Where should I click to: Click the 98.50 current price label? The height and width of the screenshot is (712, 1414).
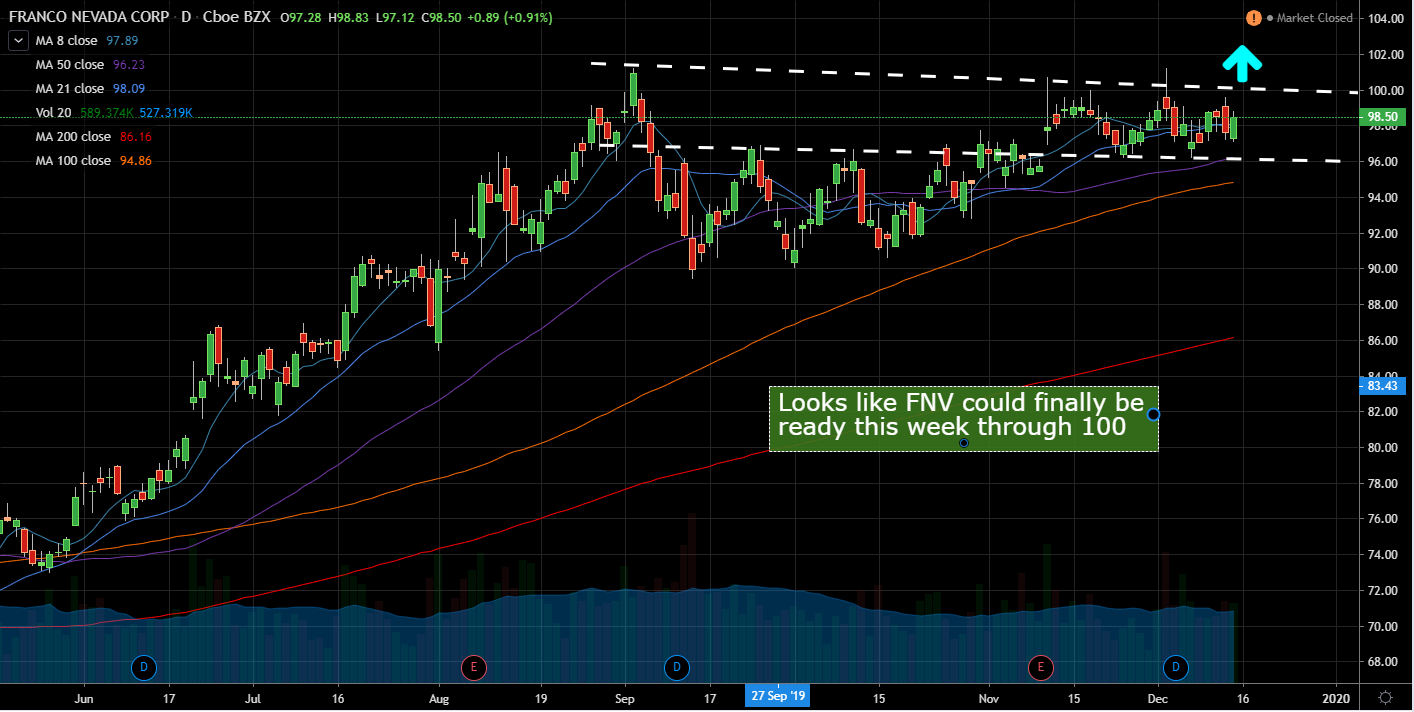click(1385, 117)
